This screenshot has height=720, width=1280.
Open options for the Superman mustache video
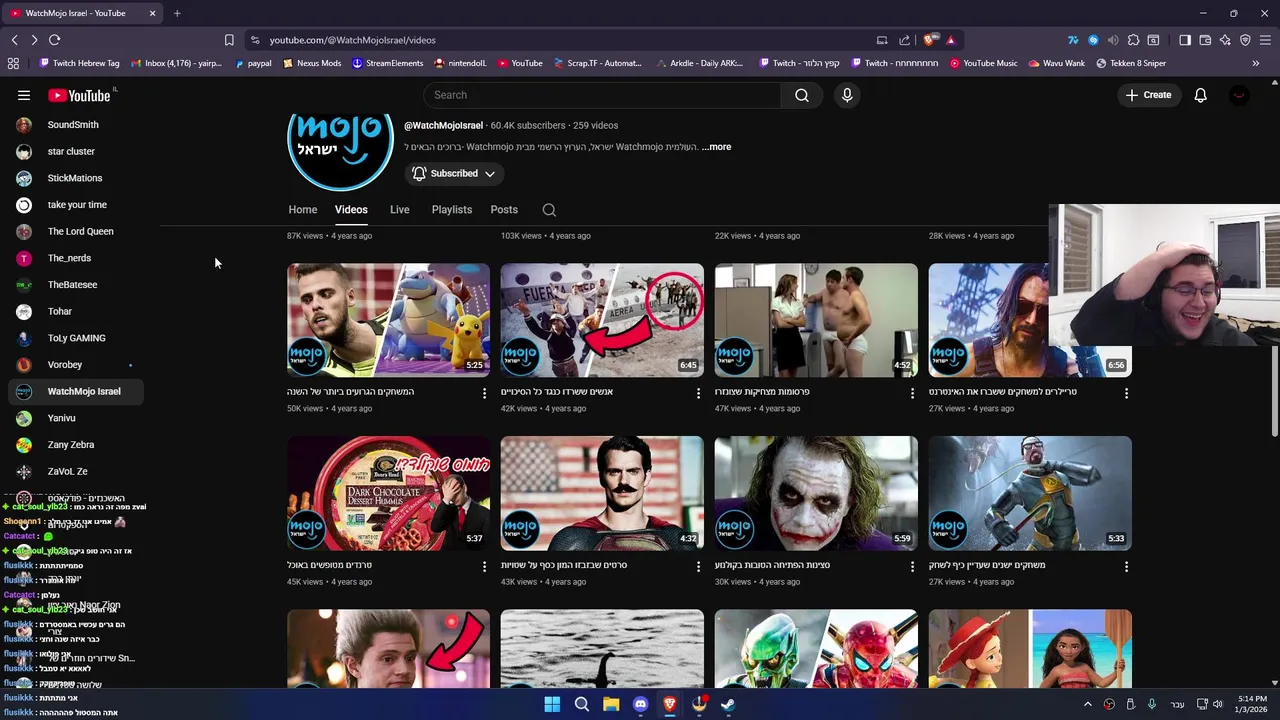click(698, 566)
